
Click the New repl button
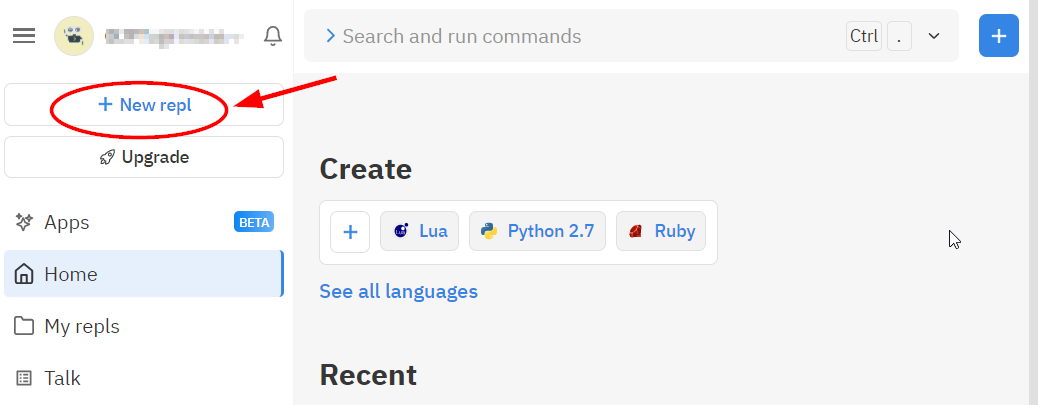tap(144, 105)
